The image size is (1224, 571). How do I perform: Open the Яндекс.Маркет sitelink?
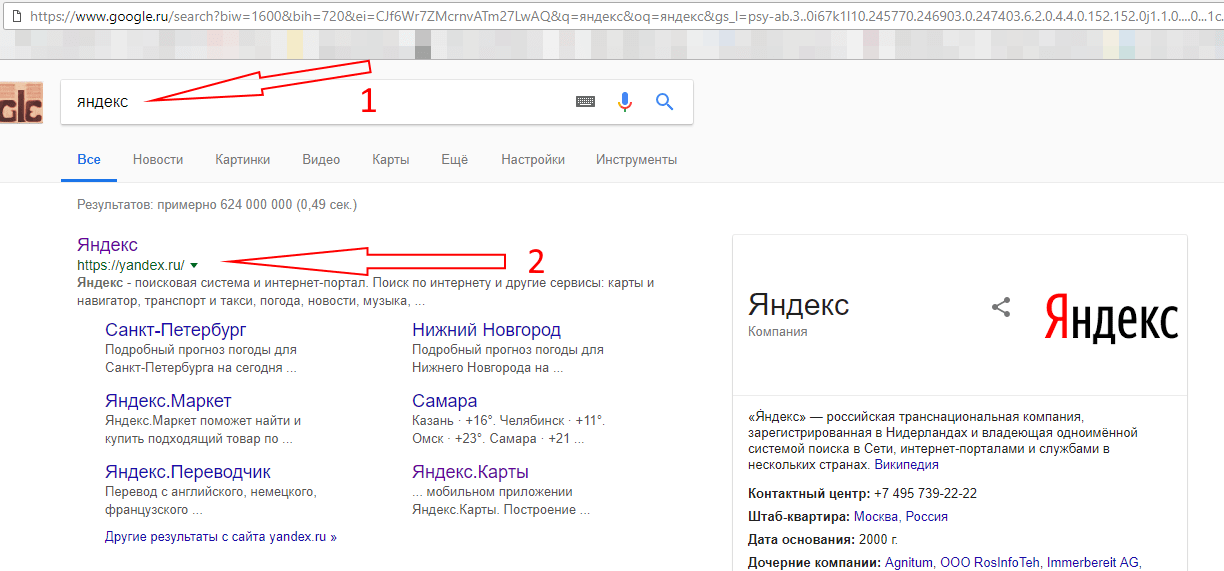168,401
